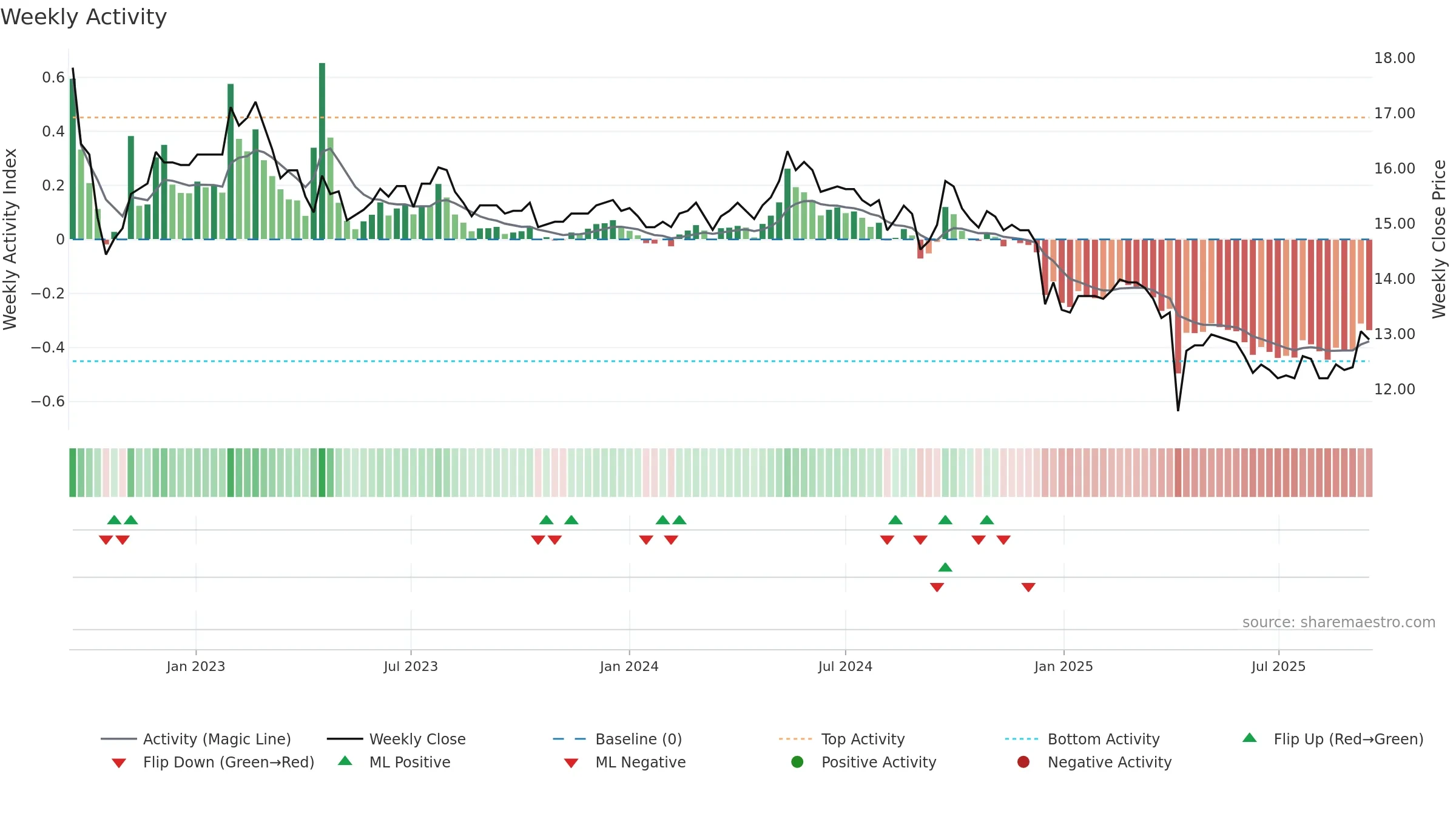Click the Jan 2025 axis label
The width and height of the screenshot is (1456, 819).
pyautogui.click(x=1063, y=666)
